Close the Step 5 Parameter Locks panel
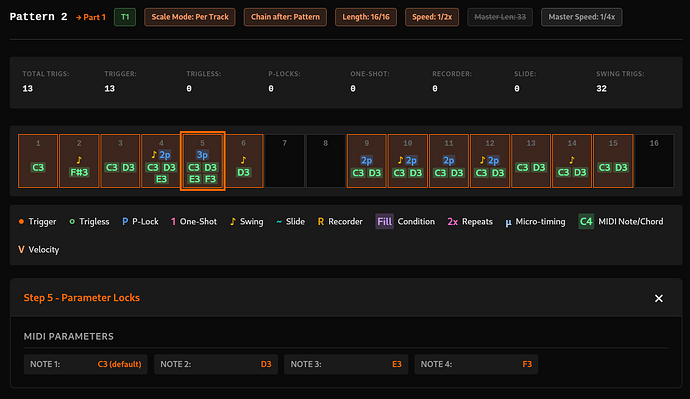Image resolution: width=690 pixels, height=399 pixels. click(x=658, y=298)
